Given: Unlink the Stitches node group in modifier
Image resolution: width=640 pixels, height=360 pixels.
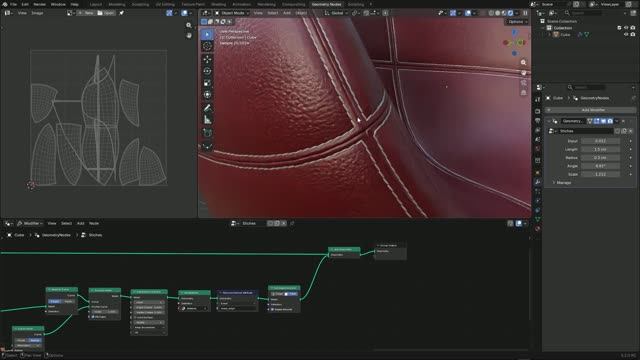Looking at the screenshot, I should click(631, 131).
